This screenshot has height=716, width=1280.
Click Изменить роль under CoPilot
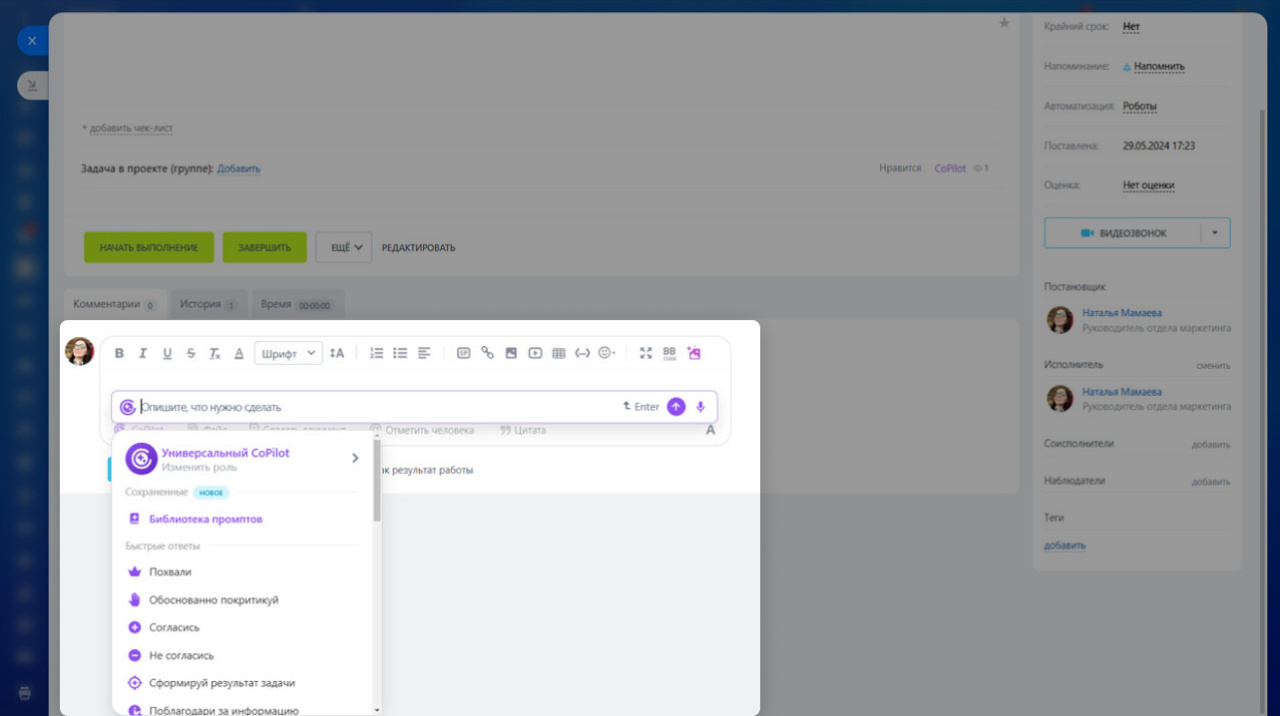tap(199, 467)
